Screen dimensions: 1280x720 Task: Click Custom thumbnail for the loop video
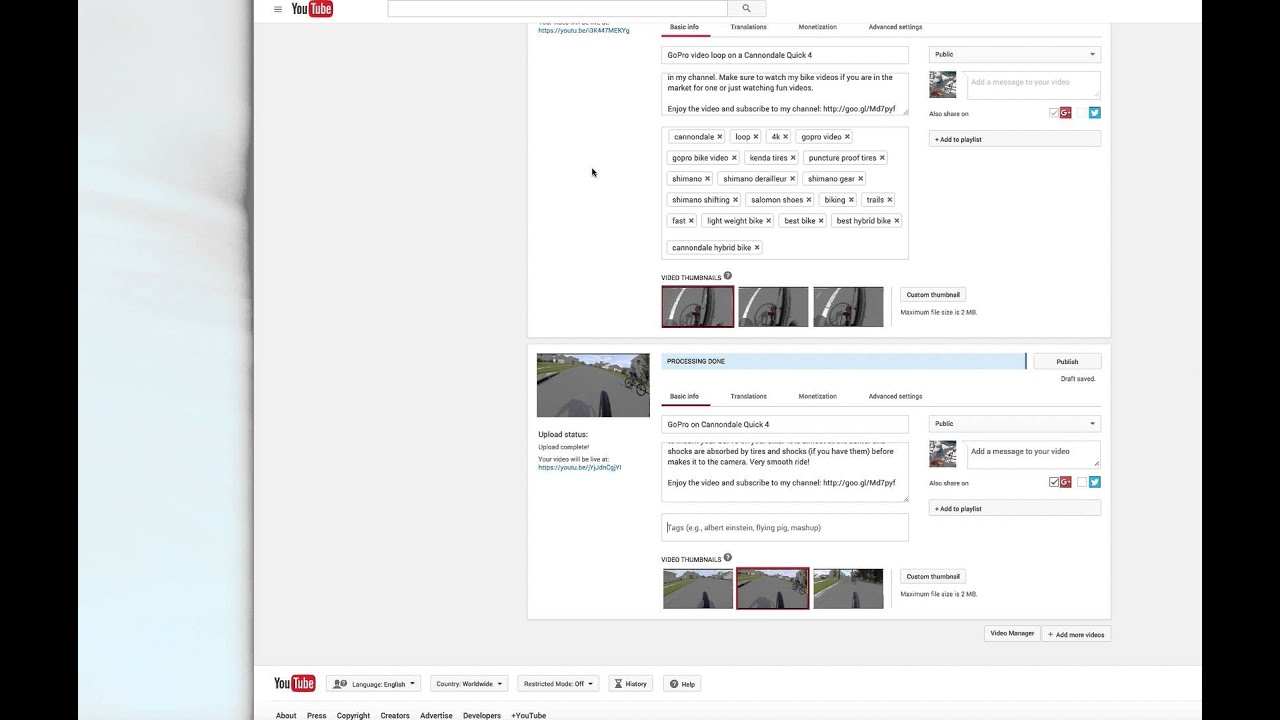point(933,295)
